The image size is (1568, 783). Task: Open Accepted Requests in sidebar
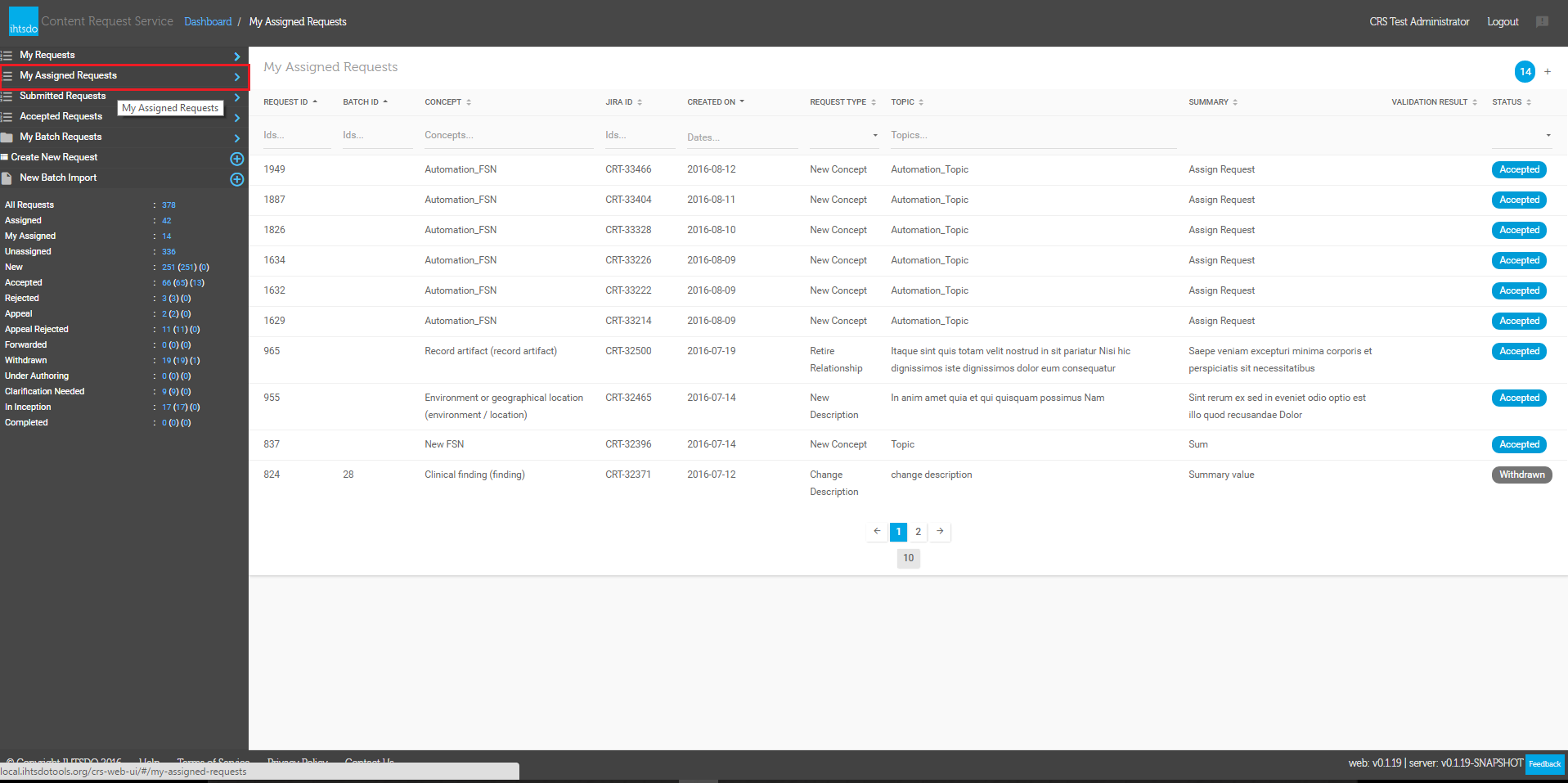(x=61, y=116)
